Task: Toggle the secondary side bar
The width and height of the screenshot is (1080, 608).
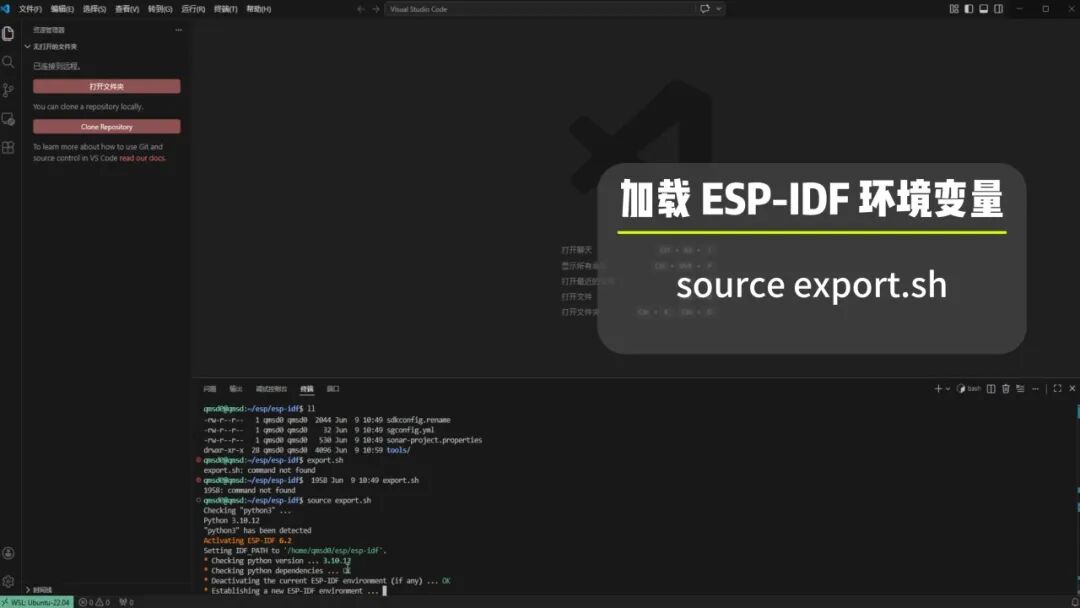Action: pyautogui.click(x=999, y=9)
